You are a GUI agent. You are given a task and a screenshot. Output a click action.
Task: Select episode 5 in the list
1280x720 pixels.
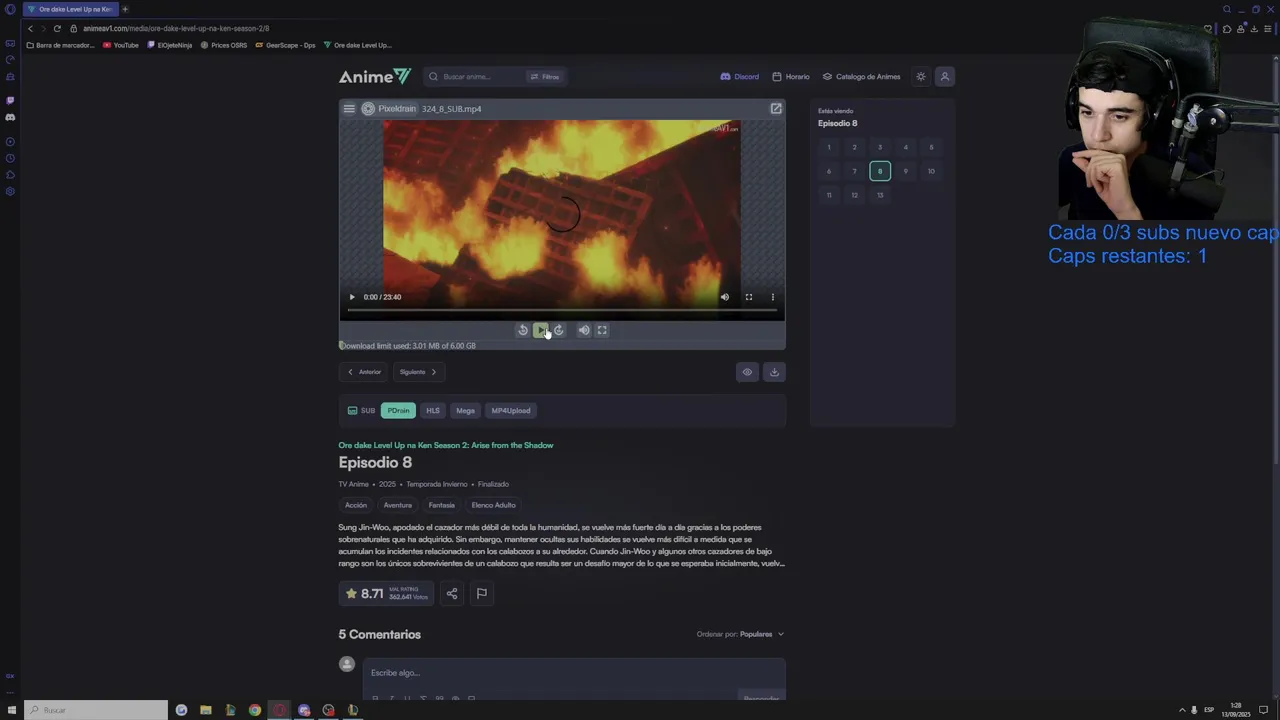931,148
